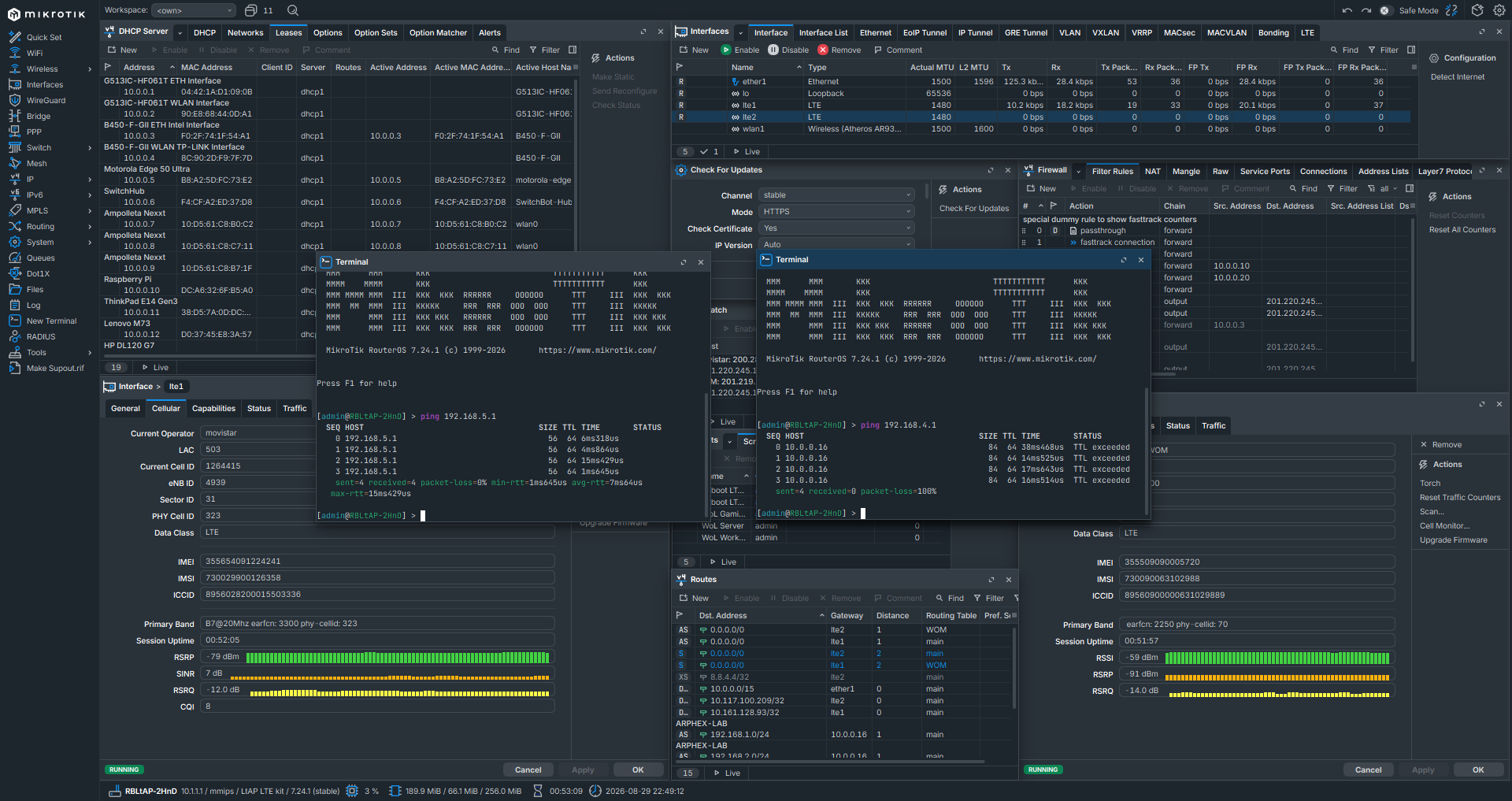The image size is (1512, 801).
Task: Open the Channel dropdown set to stable
Action: click(836, 195)
